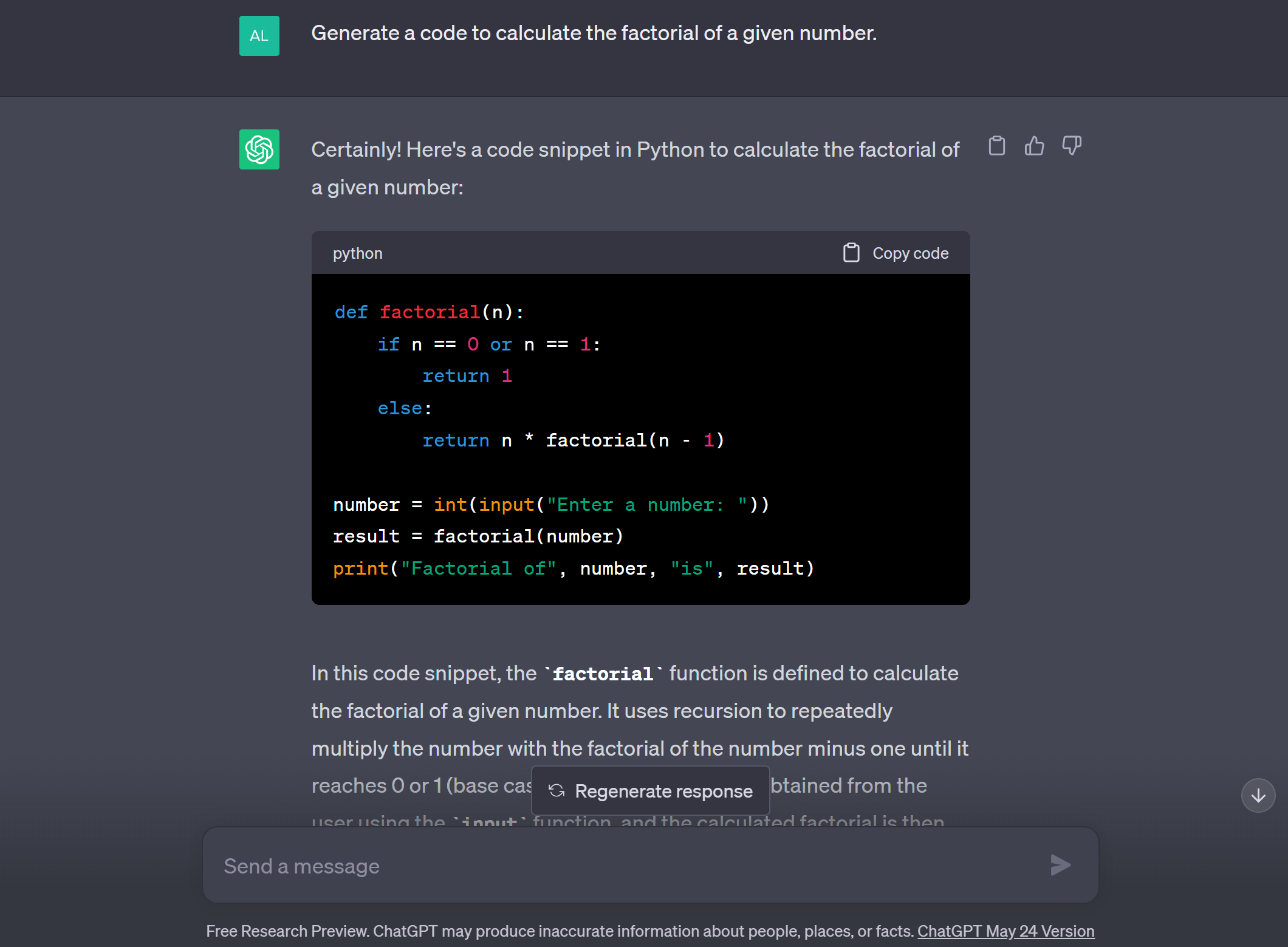Copy the assistant response to clipboard

[996, 146]
